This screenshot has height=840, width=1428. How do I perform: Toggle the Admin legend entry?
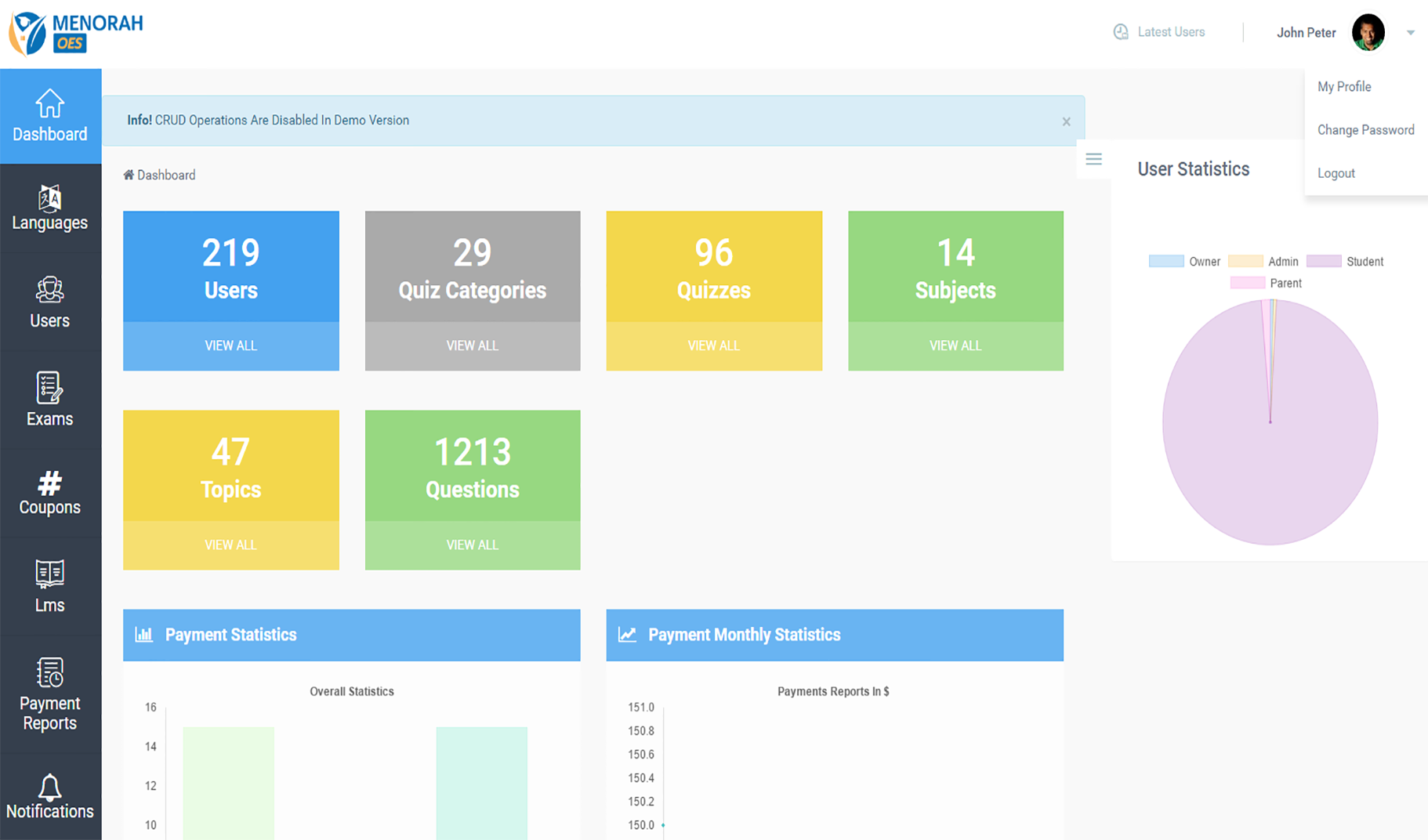point(1245,262)
